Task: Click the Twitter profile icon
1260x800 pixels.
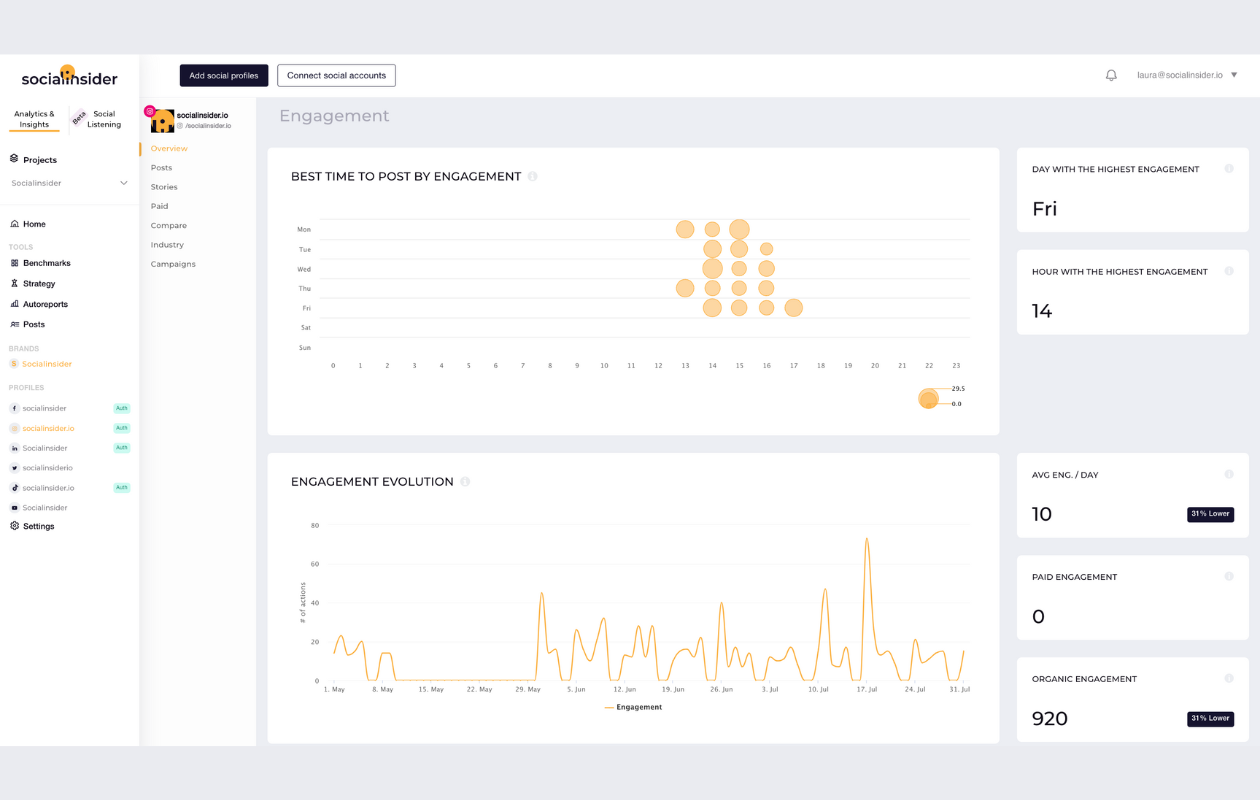Action: click(x=15, y=468)
